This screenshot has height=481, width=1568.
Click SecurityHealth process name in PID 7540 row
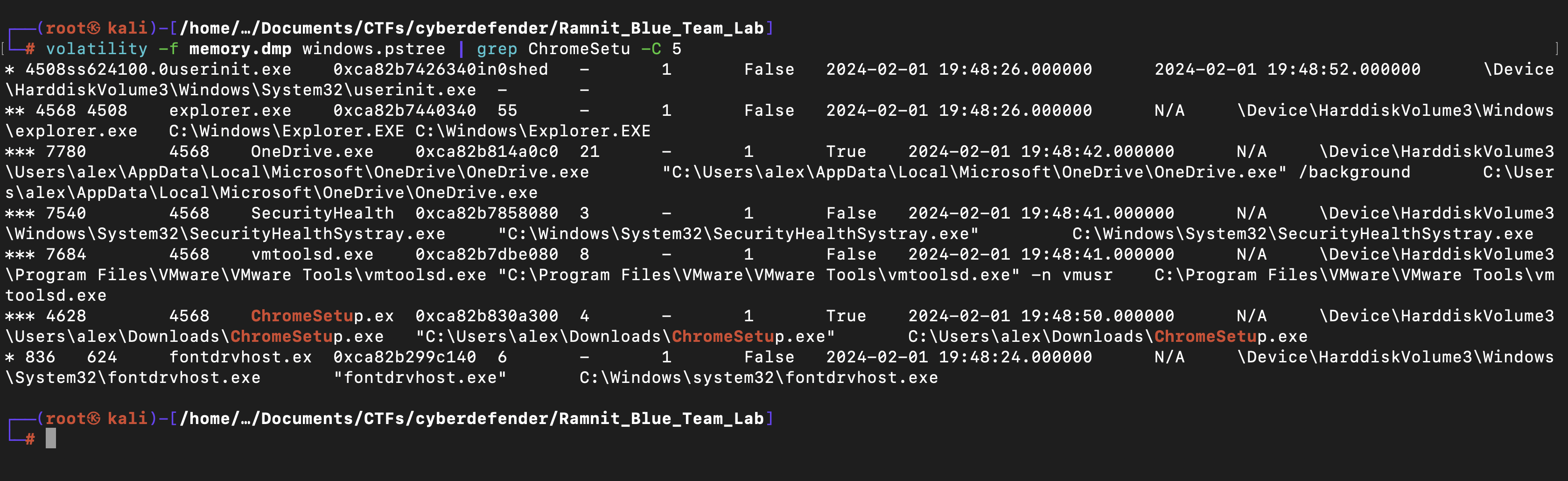(322, 213)
